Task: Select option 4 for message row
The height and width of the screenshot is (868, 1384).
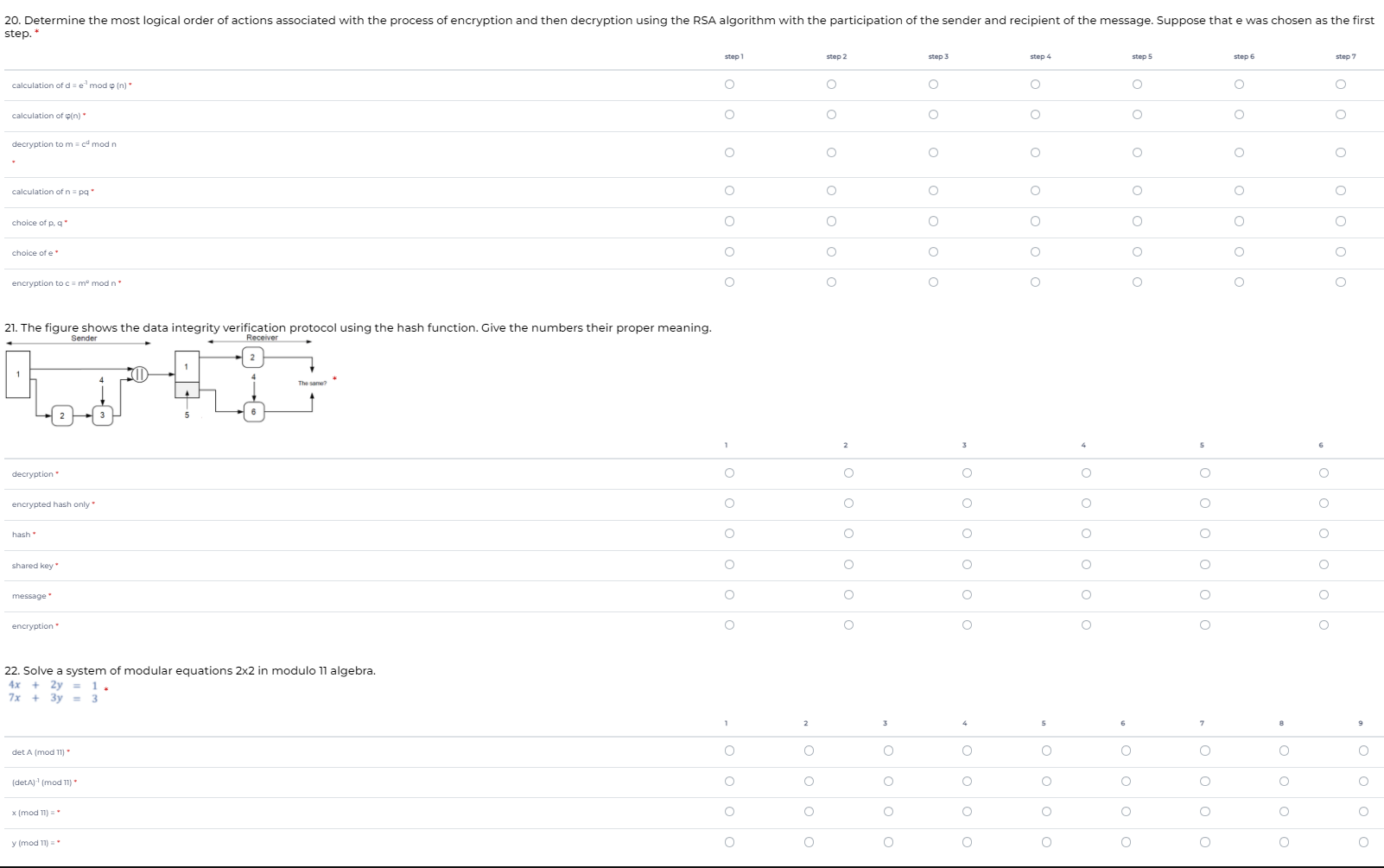Action: click(1086, 595)
